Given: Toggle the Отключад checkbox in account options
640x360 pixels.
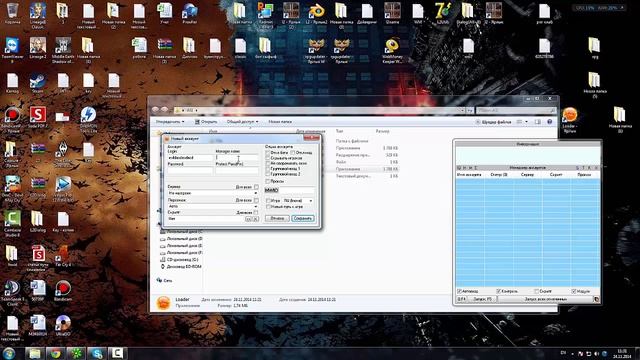Looking at the screenshot, I should point(293,153).
